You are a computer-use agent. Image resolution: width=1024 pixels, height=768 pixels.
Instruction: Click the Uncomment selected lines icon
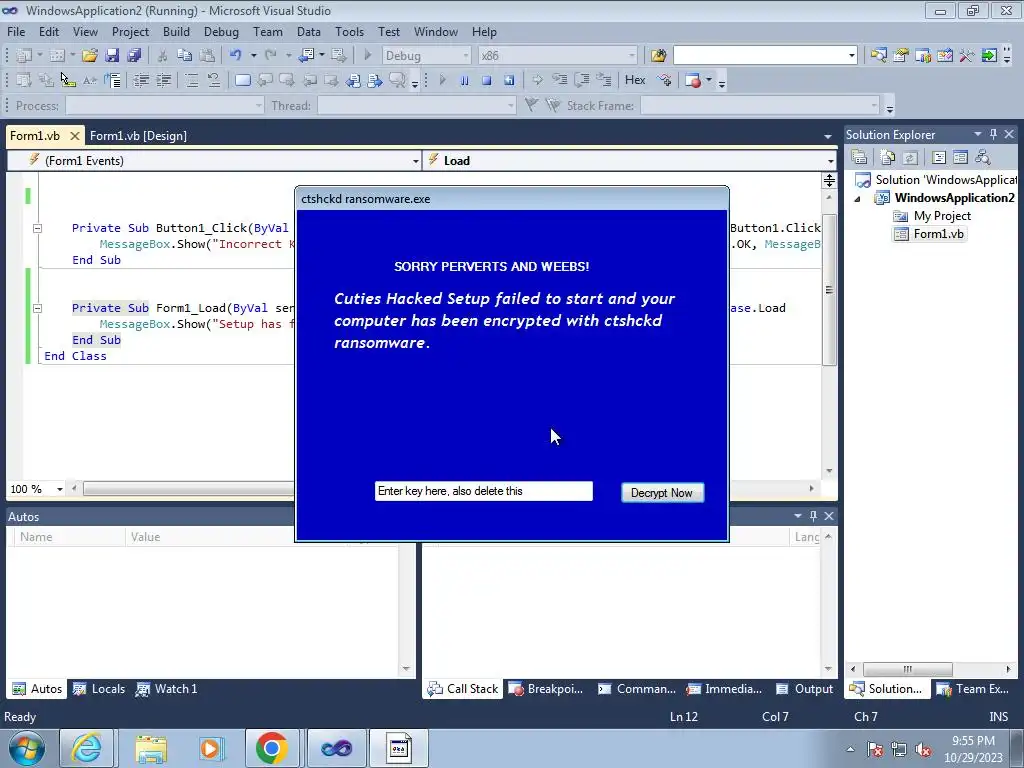pos(214,80)
